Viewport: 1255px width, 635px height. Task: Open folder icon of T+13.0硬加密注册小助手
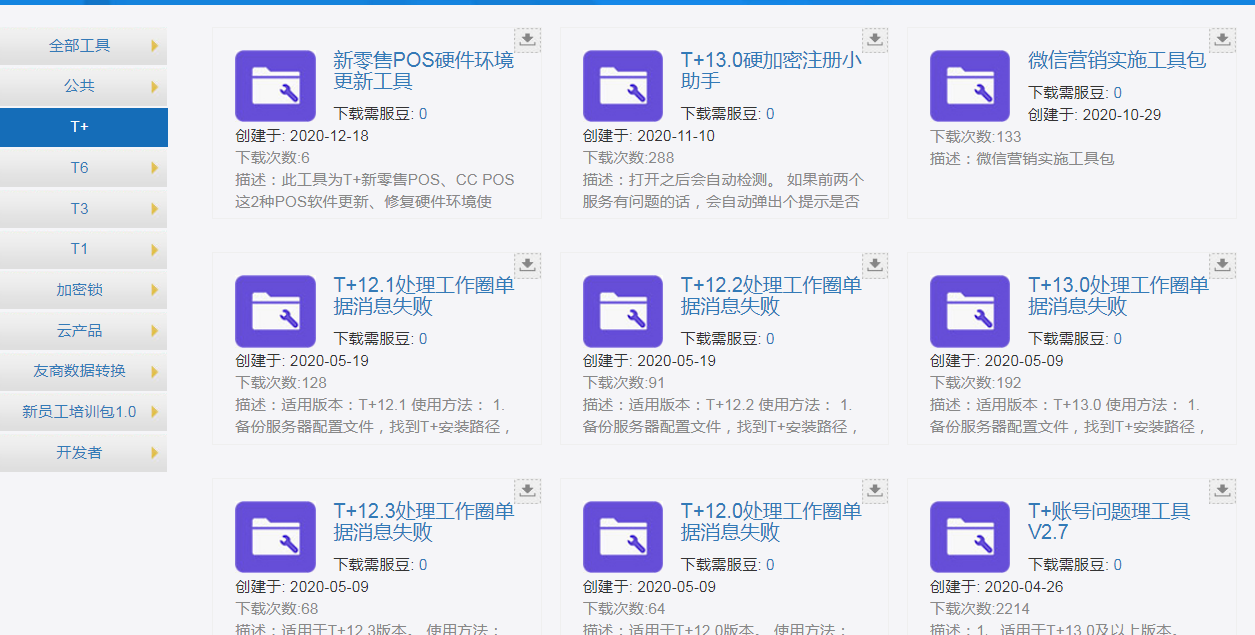[623, 86]
